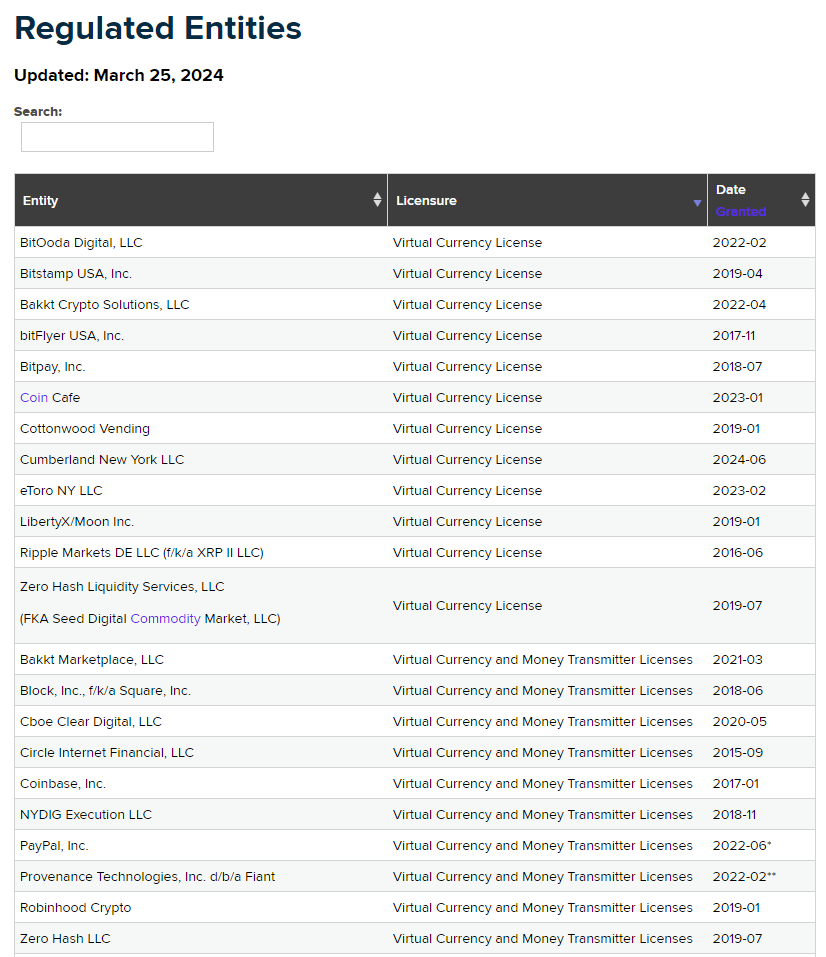Select the Robinhood Crypto row

coord(76,907)
